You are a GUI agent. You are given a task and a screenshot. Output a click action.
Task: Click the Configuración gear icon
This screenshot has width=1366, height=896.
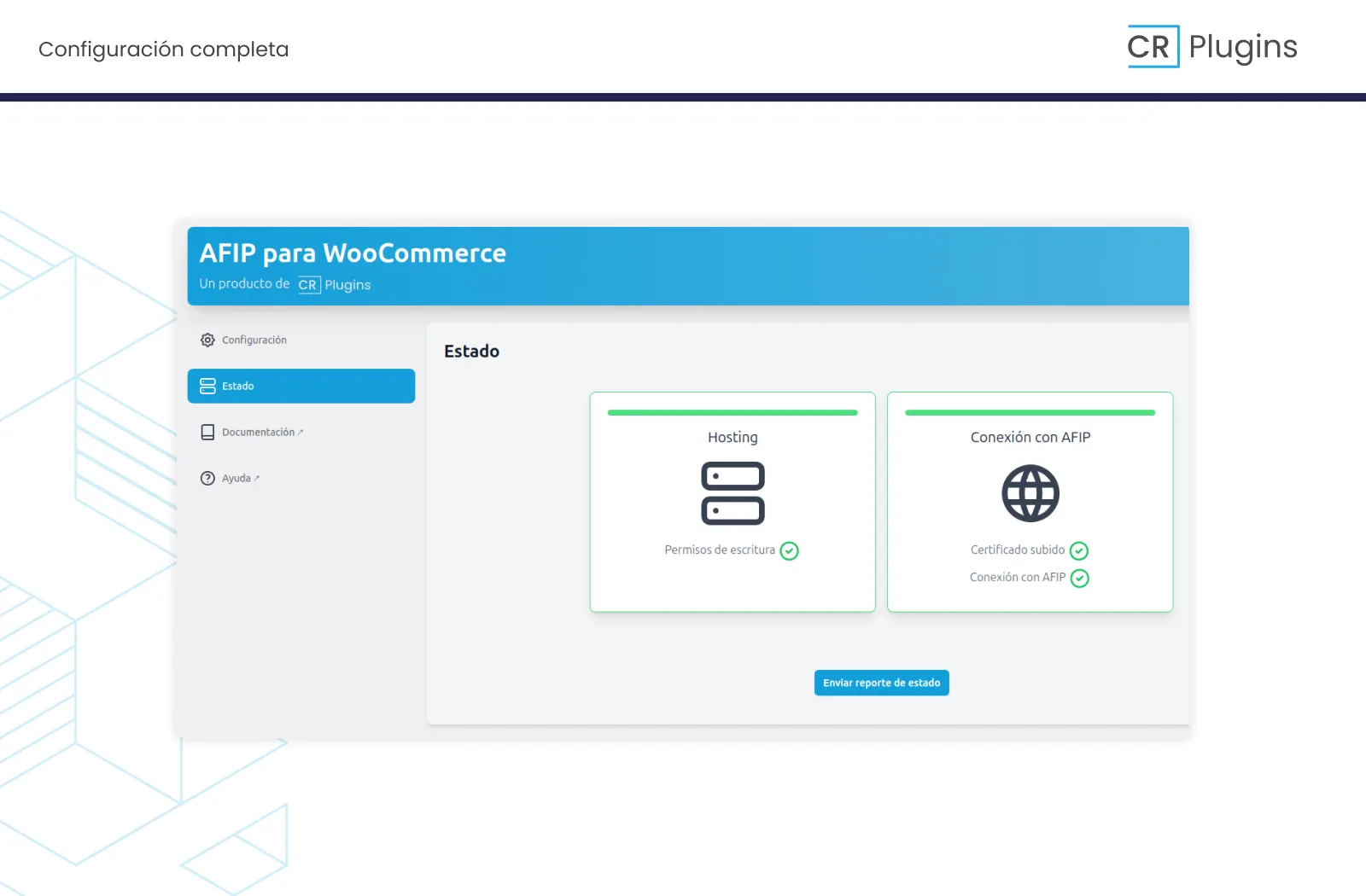pyautogui.click(x=207, y=340)
